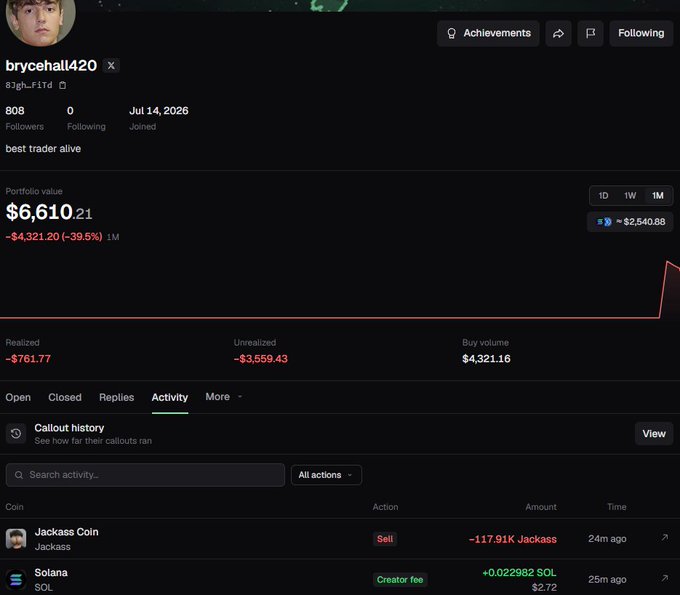Open the X social link badge
This screenshot has height=595, width=680.
(x=111, y=65)
